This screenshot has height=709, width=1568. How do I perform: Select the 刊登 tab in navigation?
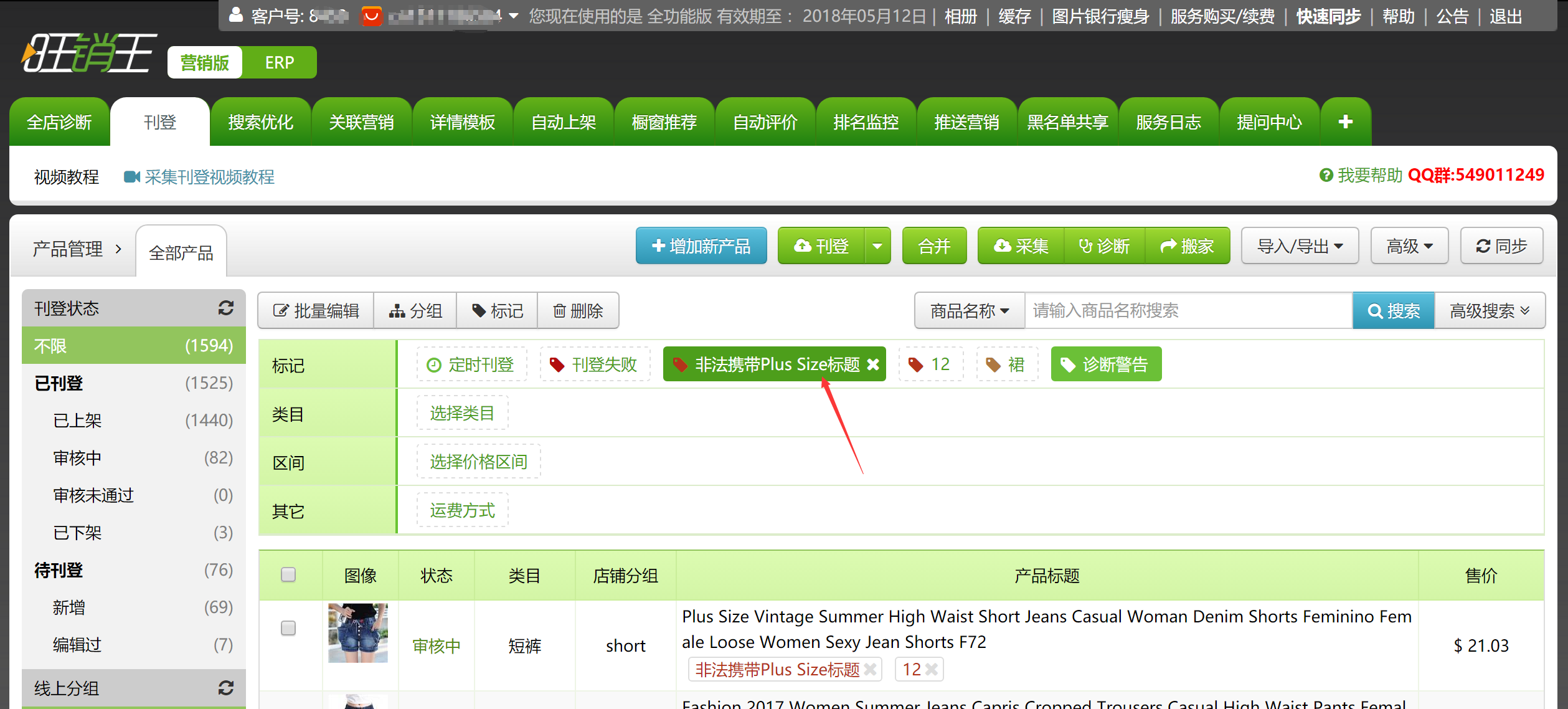pos(160,120)
